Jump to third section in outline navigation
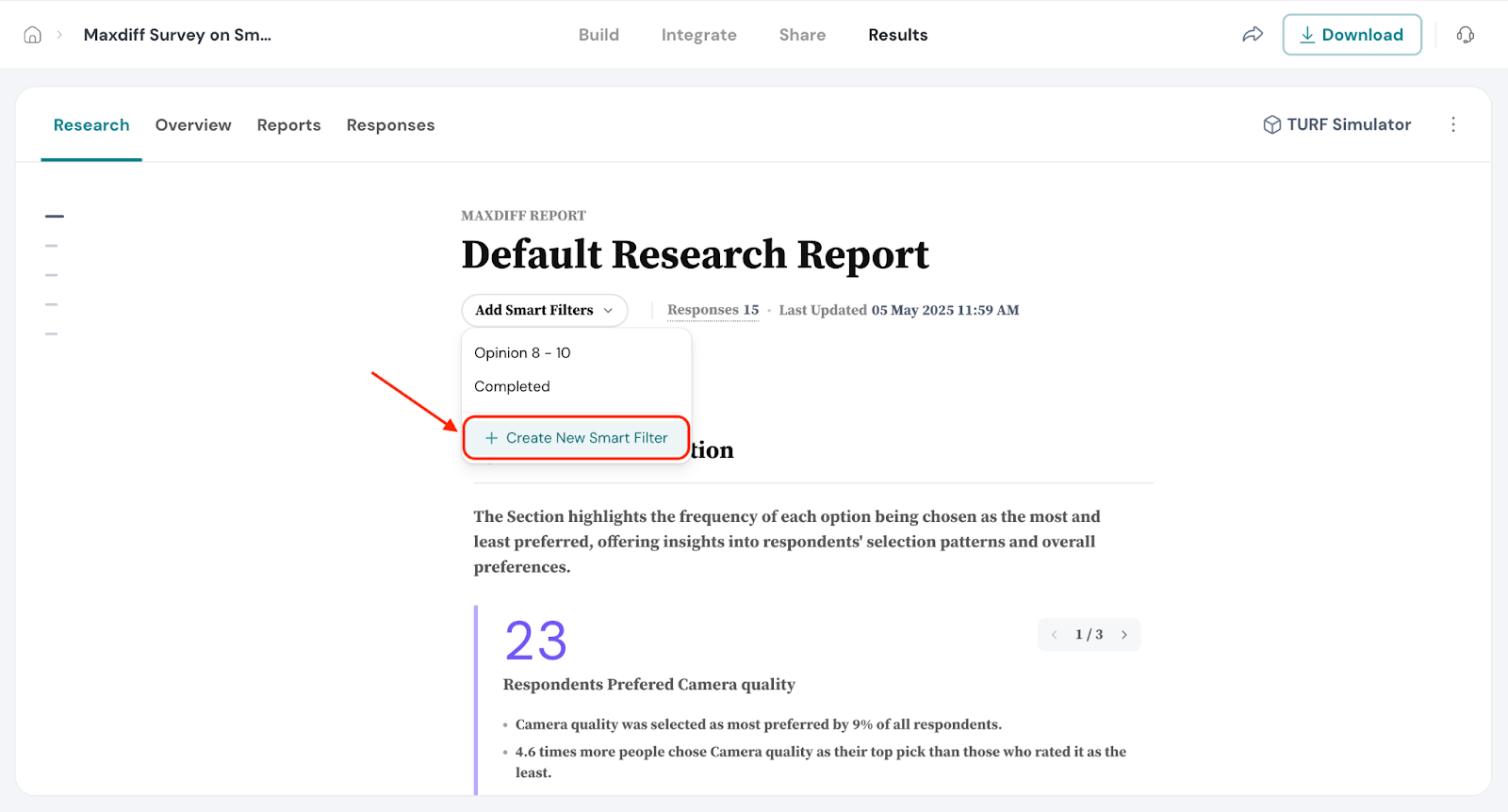The width and height of the screenshot is (1508, 812). tap(52, 275)
